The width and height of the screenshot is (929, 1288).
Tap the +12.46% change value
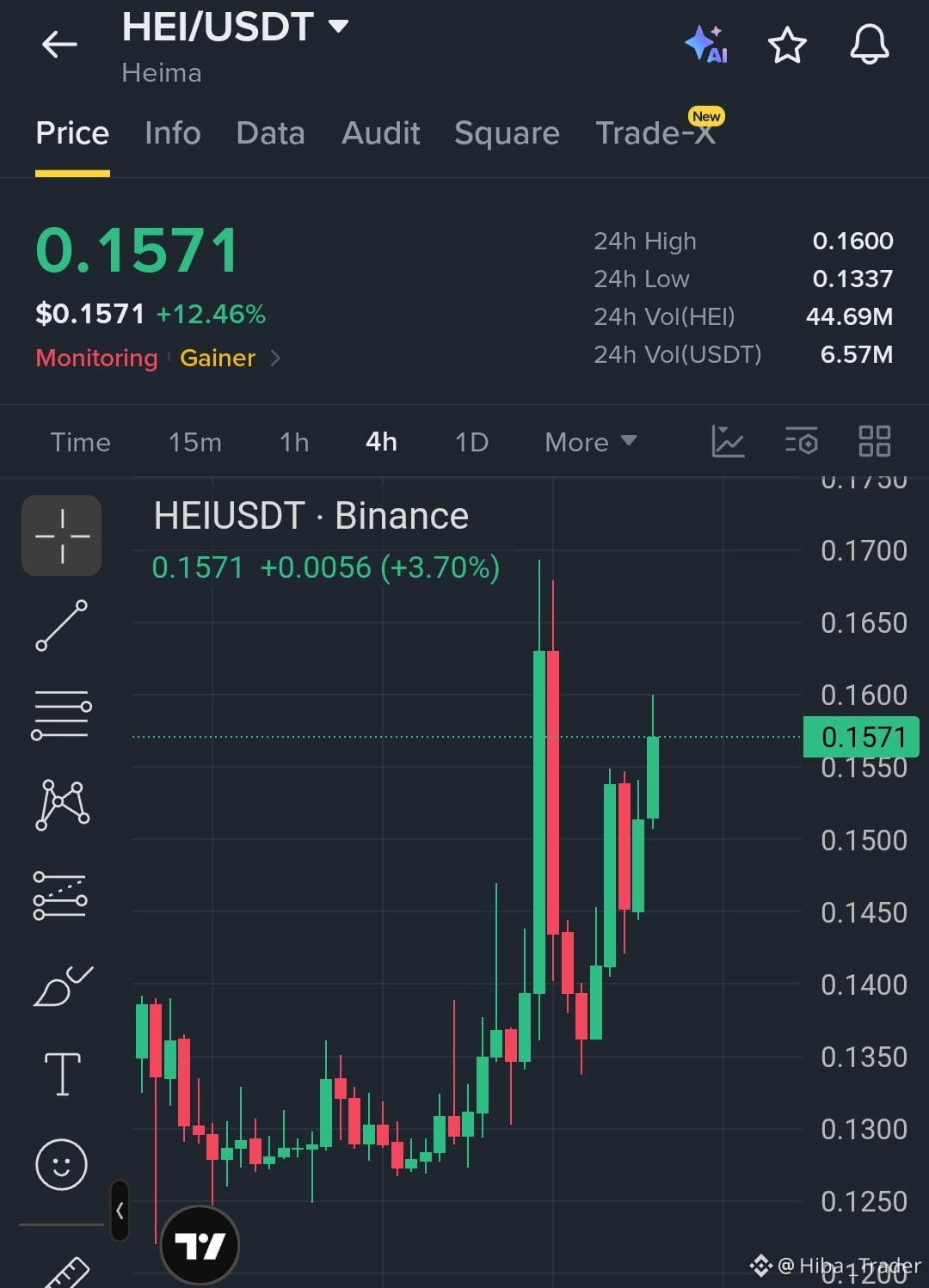(x=211, y=314)
